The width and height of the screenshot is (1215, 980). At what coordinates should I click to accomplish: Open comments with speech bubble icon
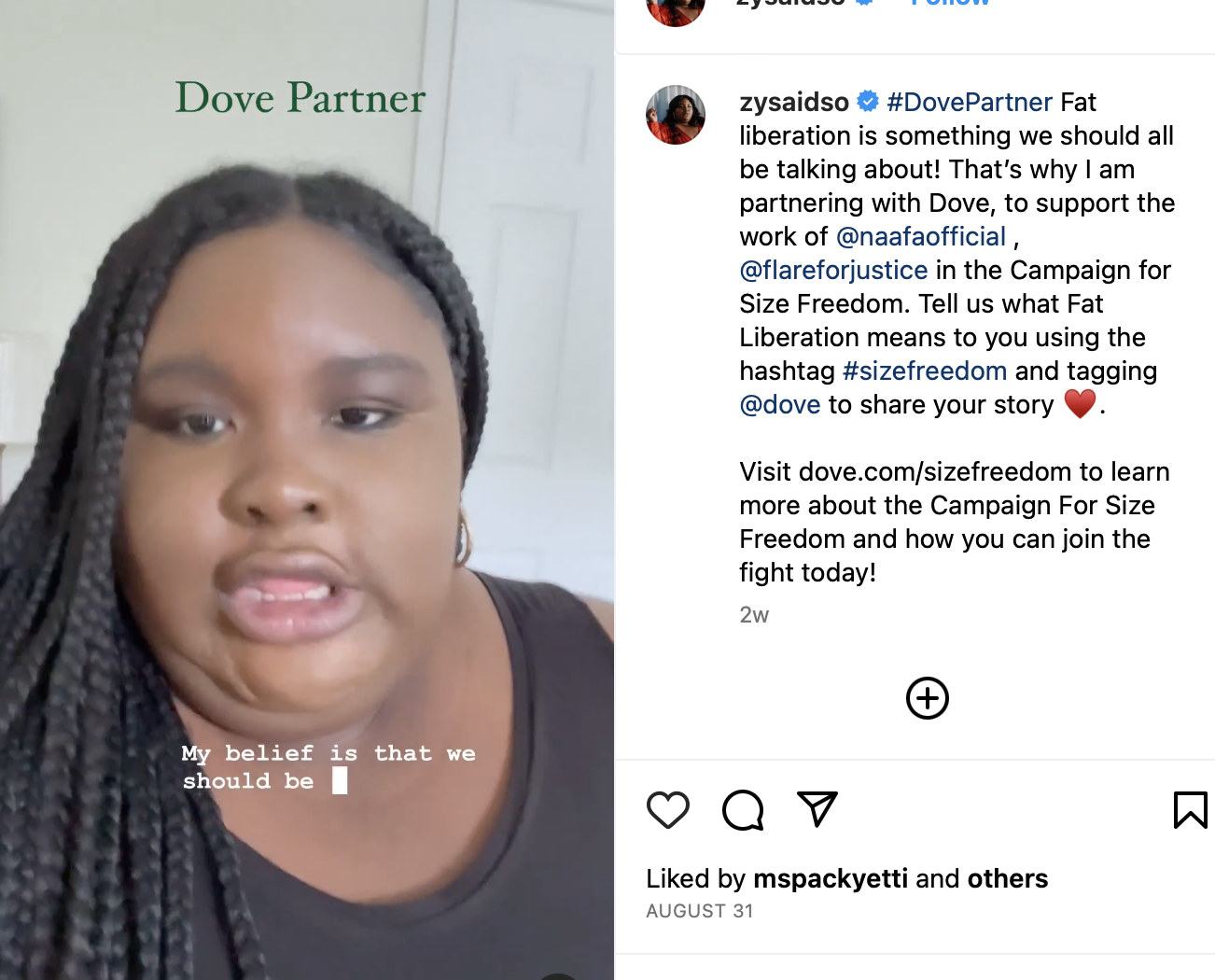coord(743,809)
